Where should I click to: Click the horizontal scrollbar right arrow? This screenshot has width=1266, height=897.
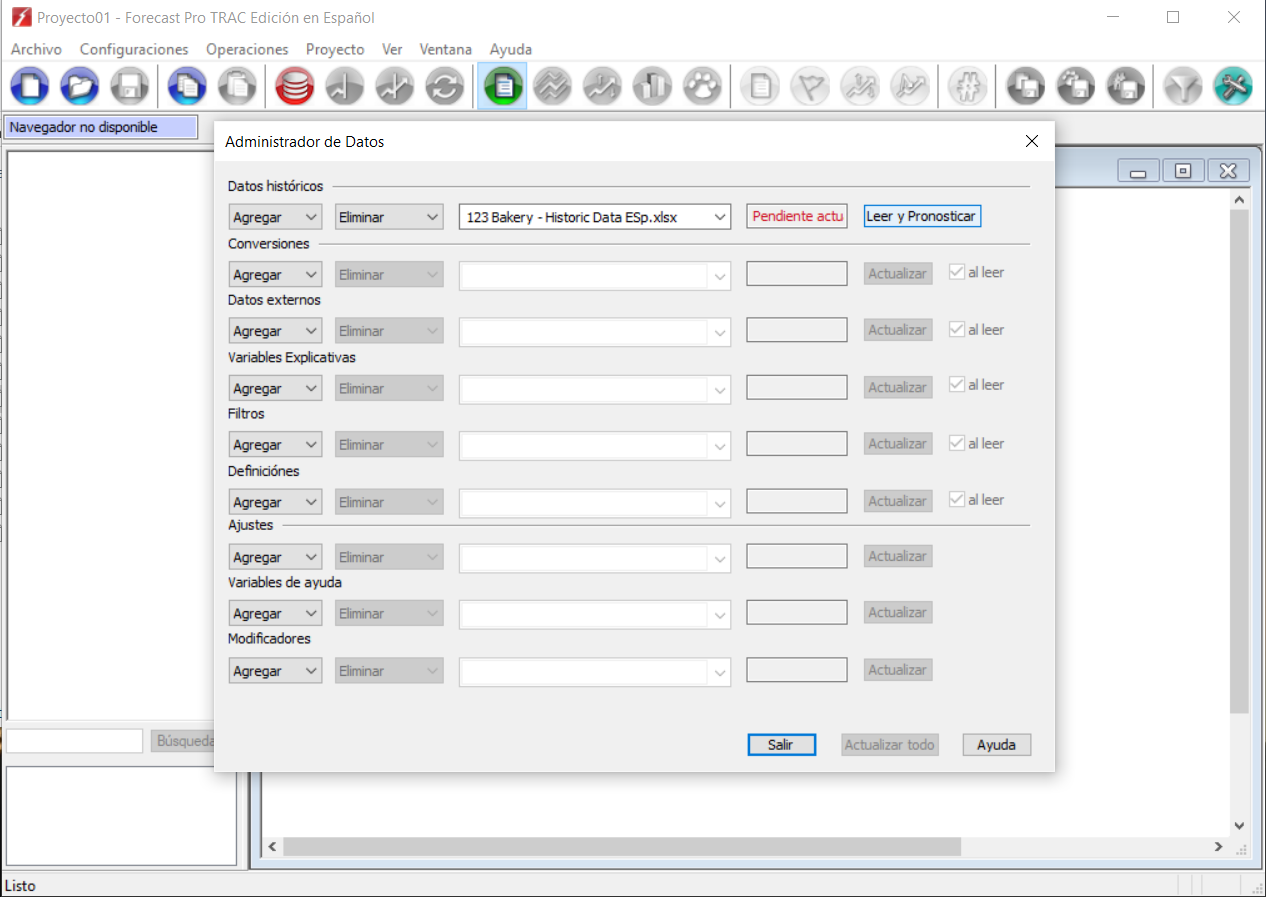coord(1218,847)
